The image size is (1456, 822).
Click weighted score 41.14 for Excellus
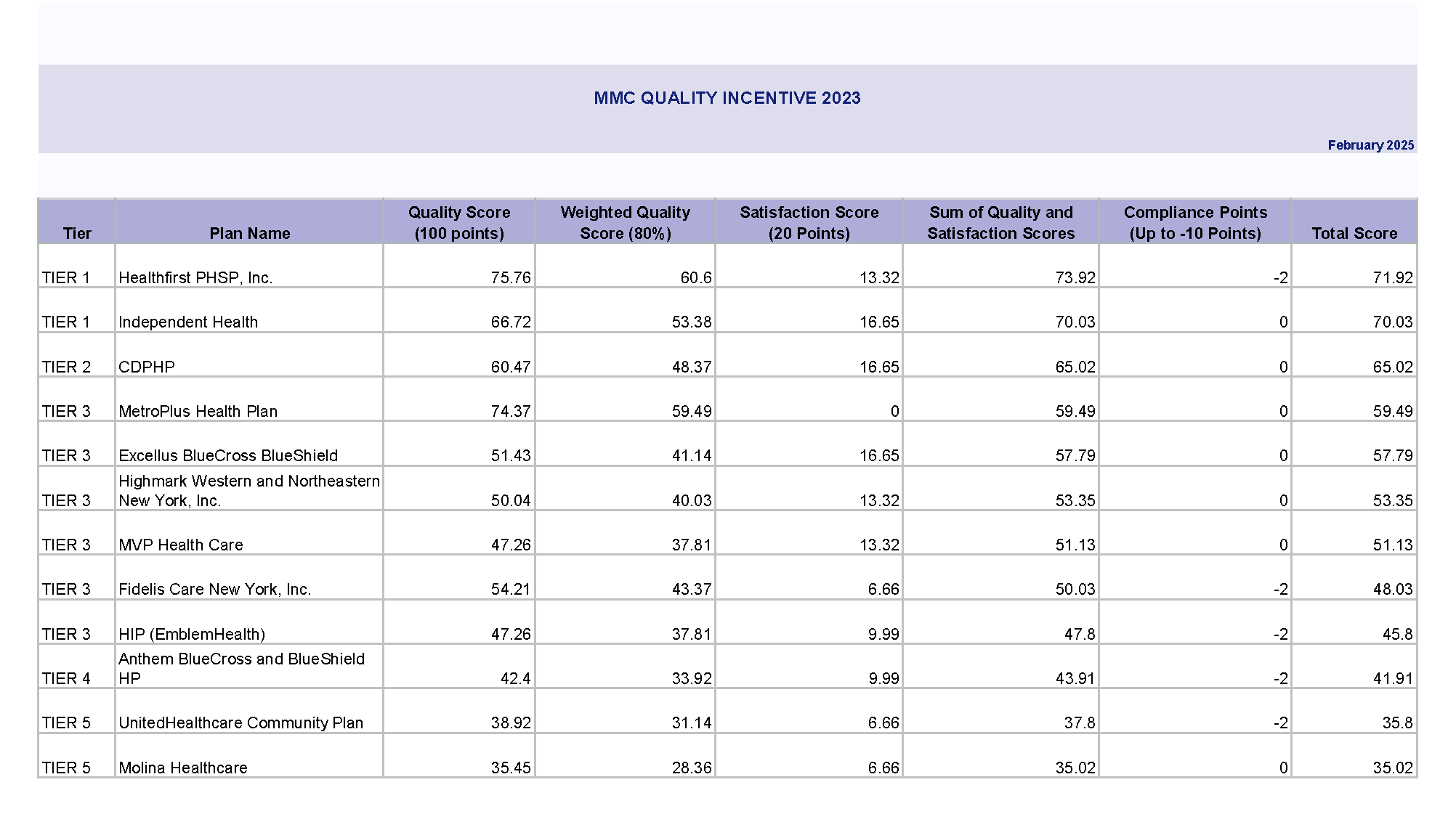point(692,455)
